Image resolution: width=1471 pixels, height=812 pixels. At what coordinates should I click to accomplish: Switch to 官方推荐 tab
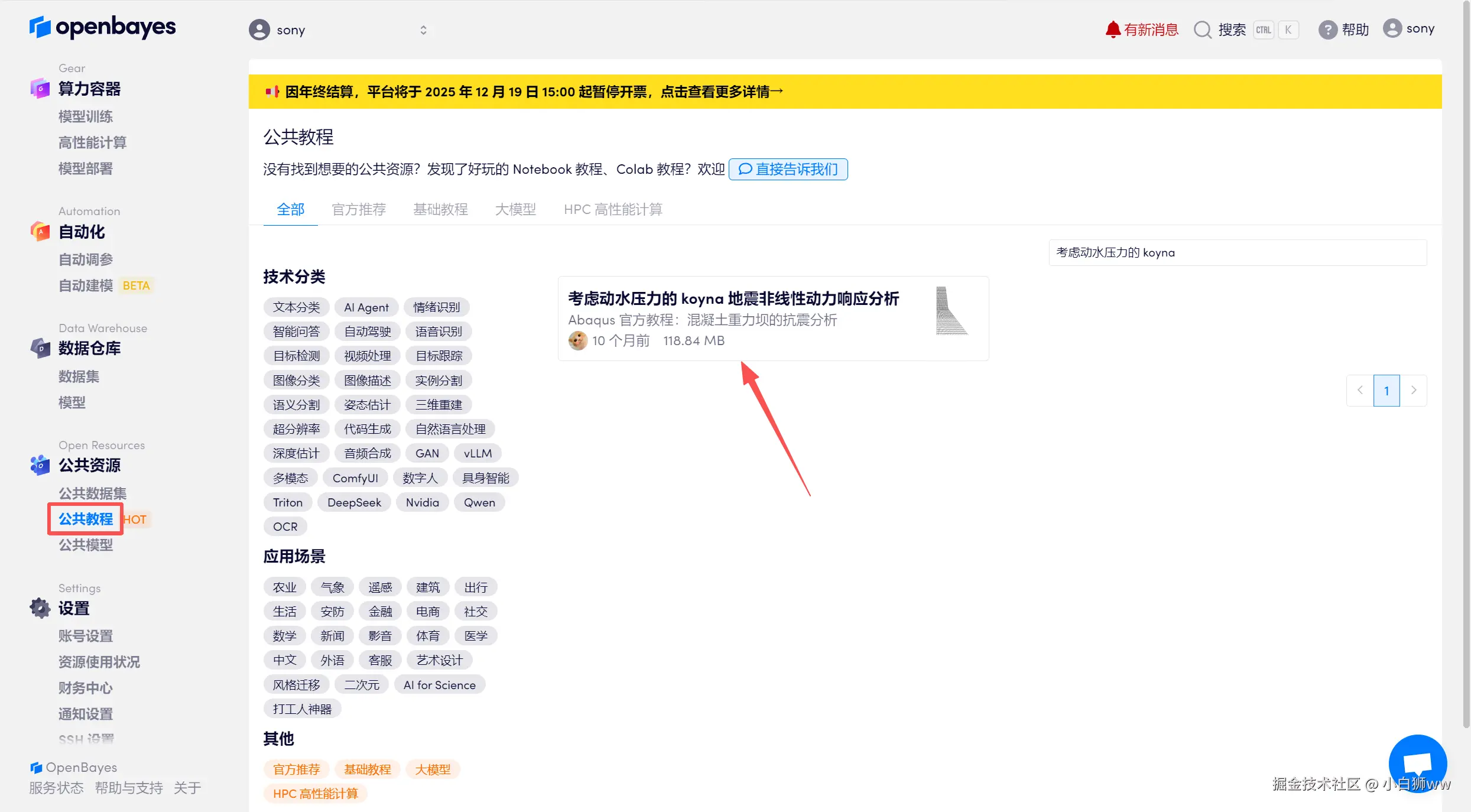[x=358, y=209]
